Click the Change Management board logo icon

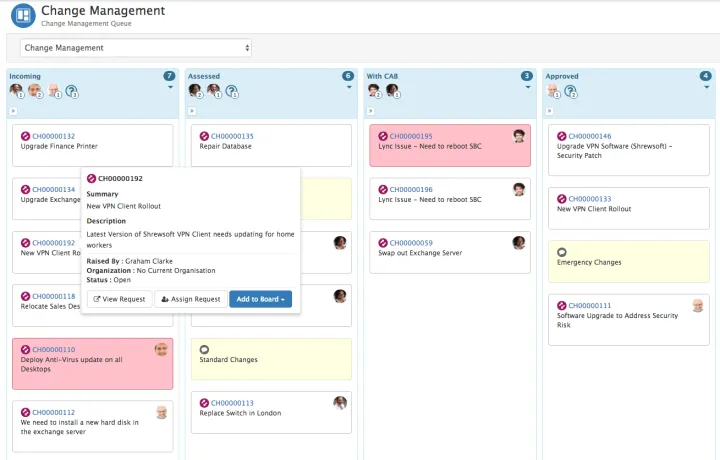(22, 15)
